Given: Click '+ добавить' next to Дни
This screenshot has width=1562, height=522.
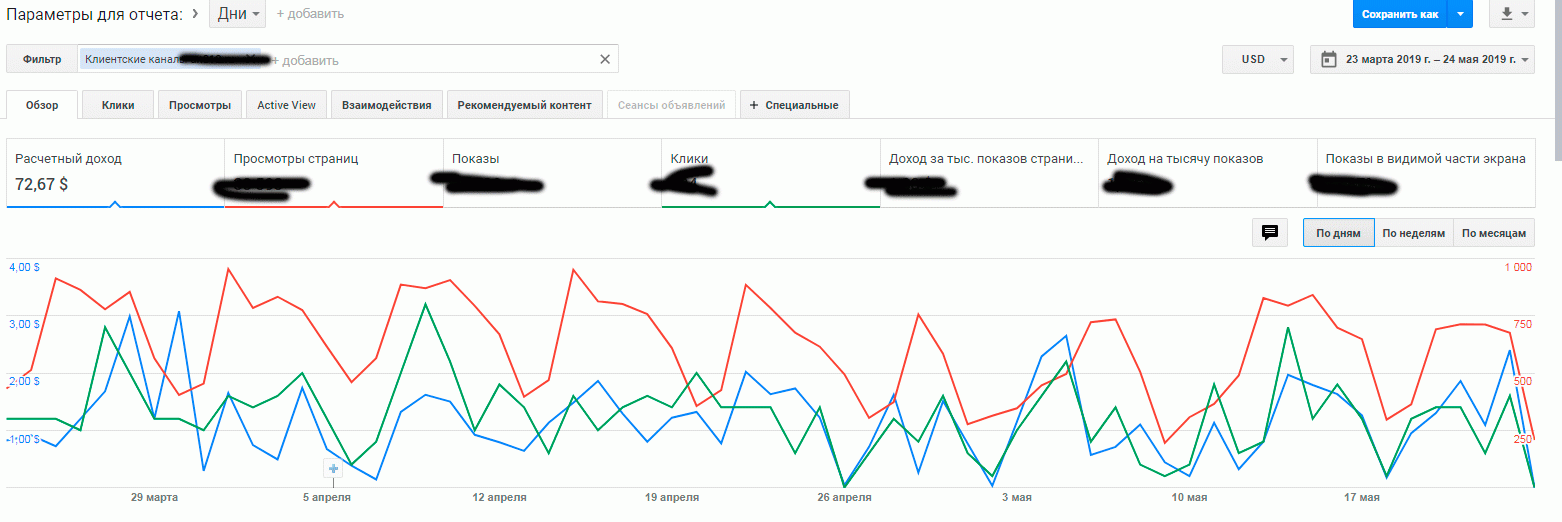Looking at the screenshot, I should coord(310,14).
